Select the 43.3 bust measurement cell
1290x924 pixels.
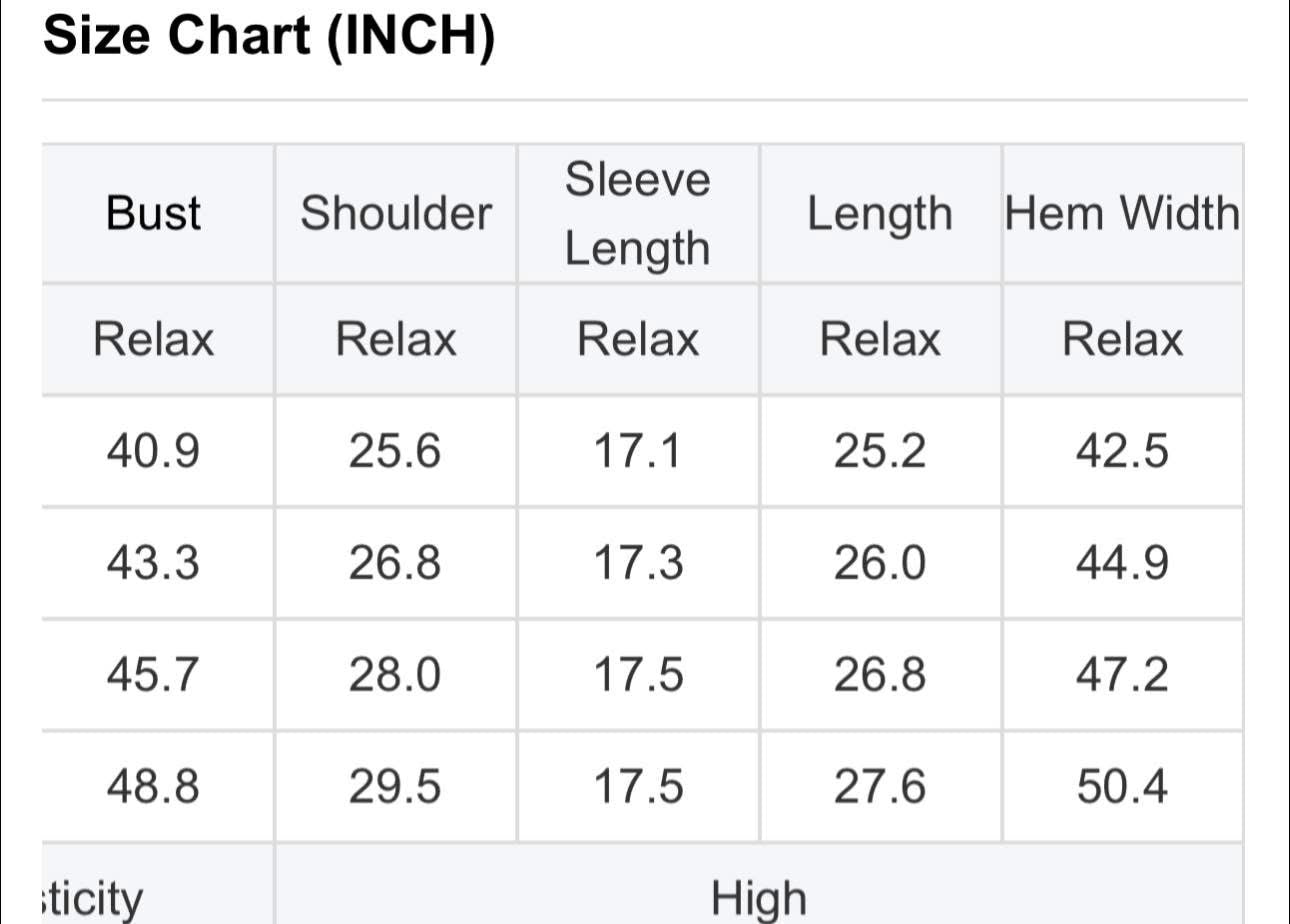click(154, 563)
